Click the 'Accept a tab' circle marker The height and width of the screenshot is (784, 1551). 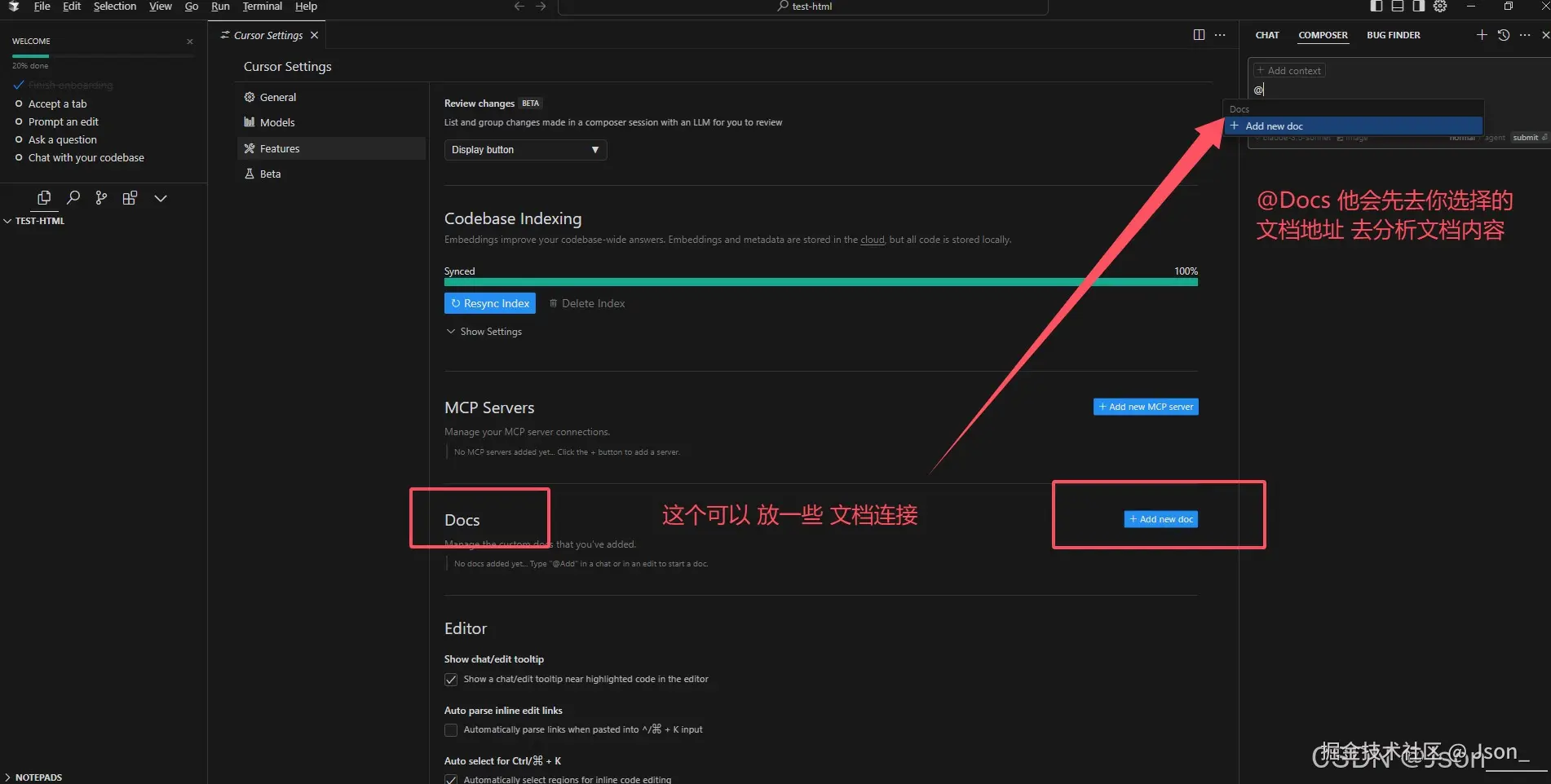pos(19,104)
